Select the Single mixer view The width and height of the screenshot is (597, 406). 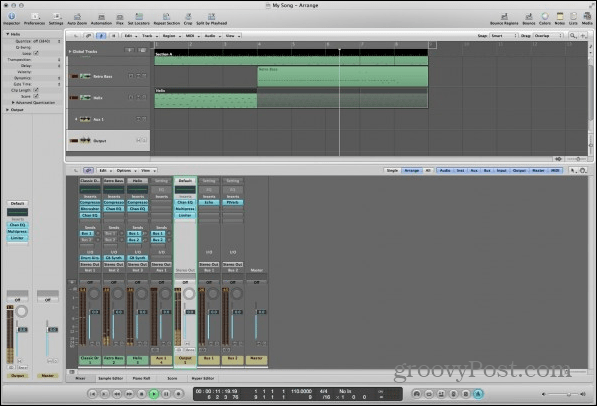[x=392, y=171]
